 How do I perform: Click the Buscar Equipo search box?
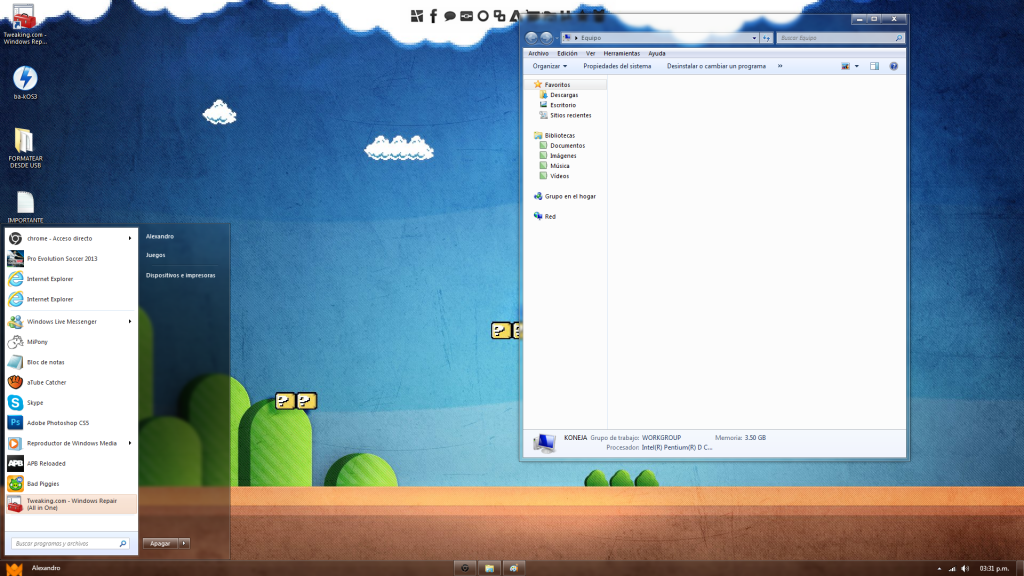tap(840, 38)
